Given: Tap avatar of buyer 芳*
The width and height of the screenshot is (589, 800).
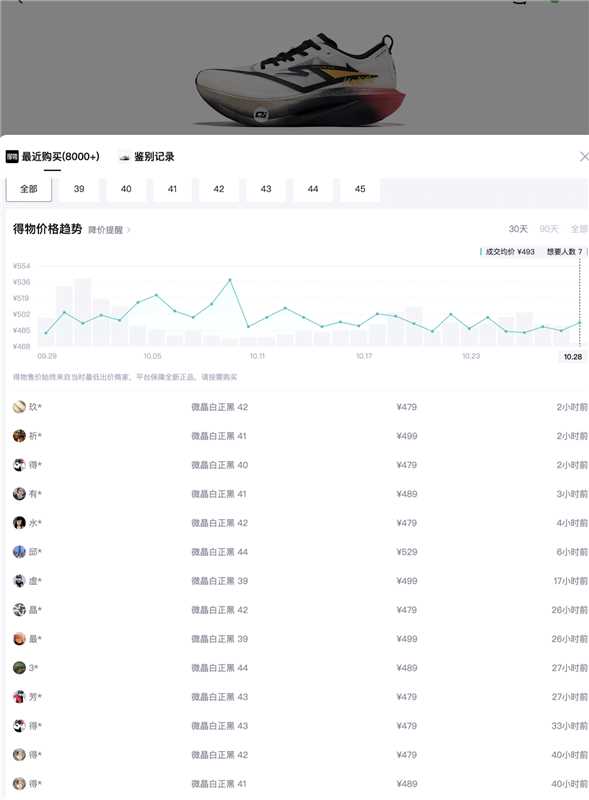Looking at the screenshot, I should [19, 697].
